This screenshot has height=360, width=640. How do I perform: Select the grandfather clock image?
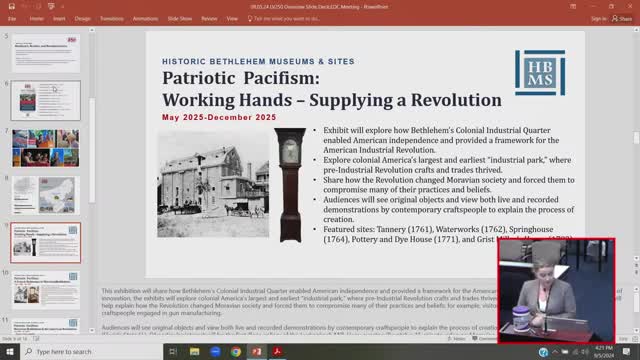coord(290,185)
